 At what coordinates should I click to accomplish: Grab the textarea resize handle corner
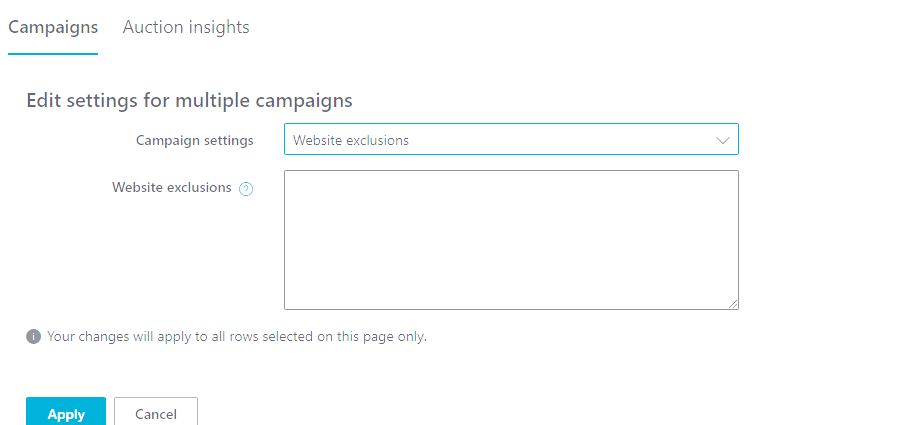(x=733, y=304)
